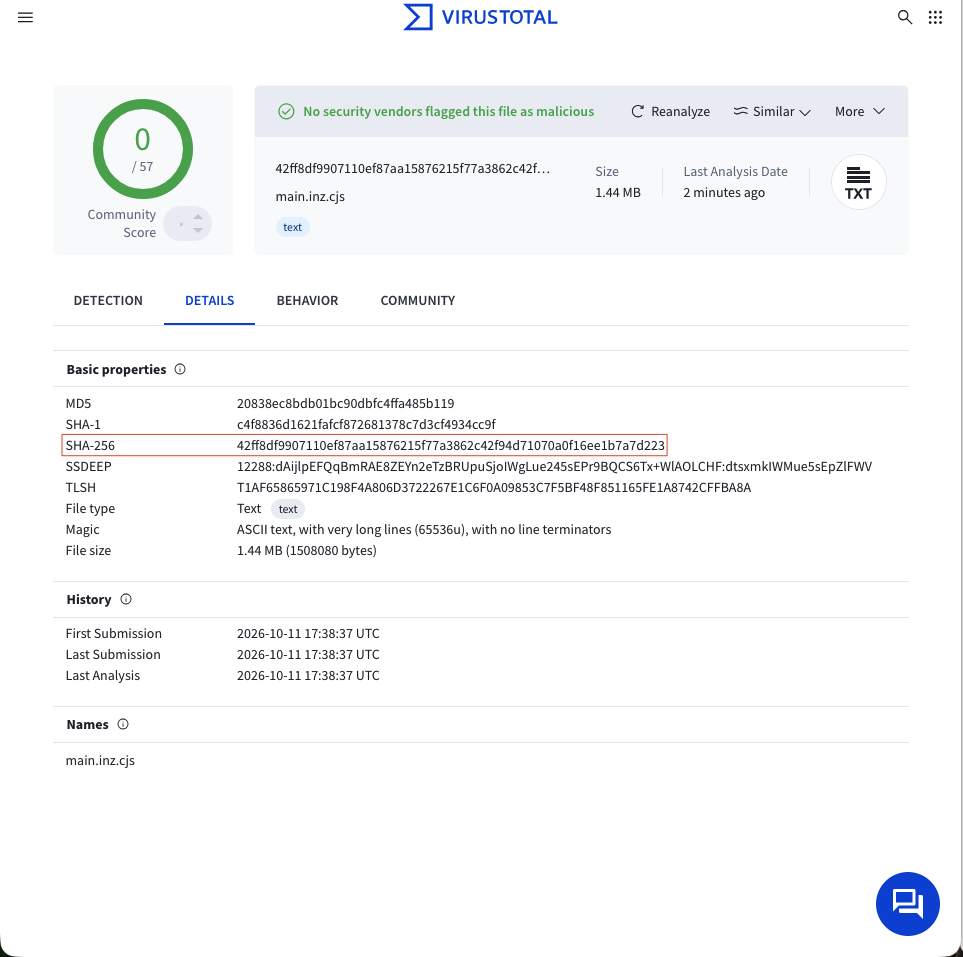Click truncated hash in file header
The height and width of the screenshot is (957, 963).
tap(413, 168)
